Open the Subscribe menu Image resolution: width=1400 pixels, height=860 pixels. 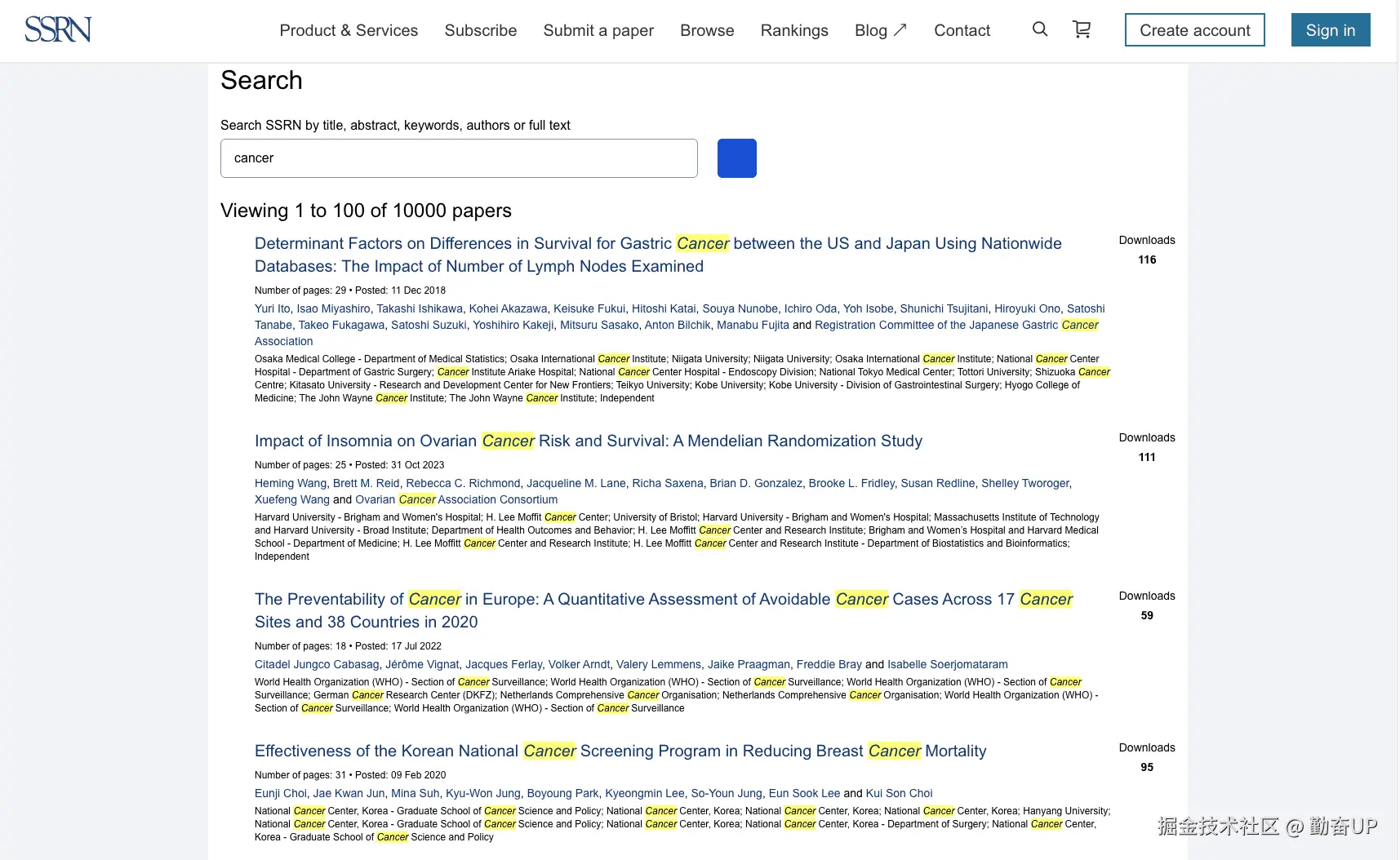click(480, 30)
